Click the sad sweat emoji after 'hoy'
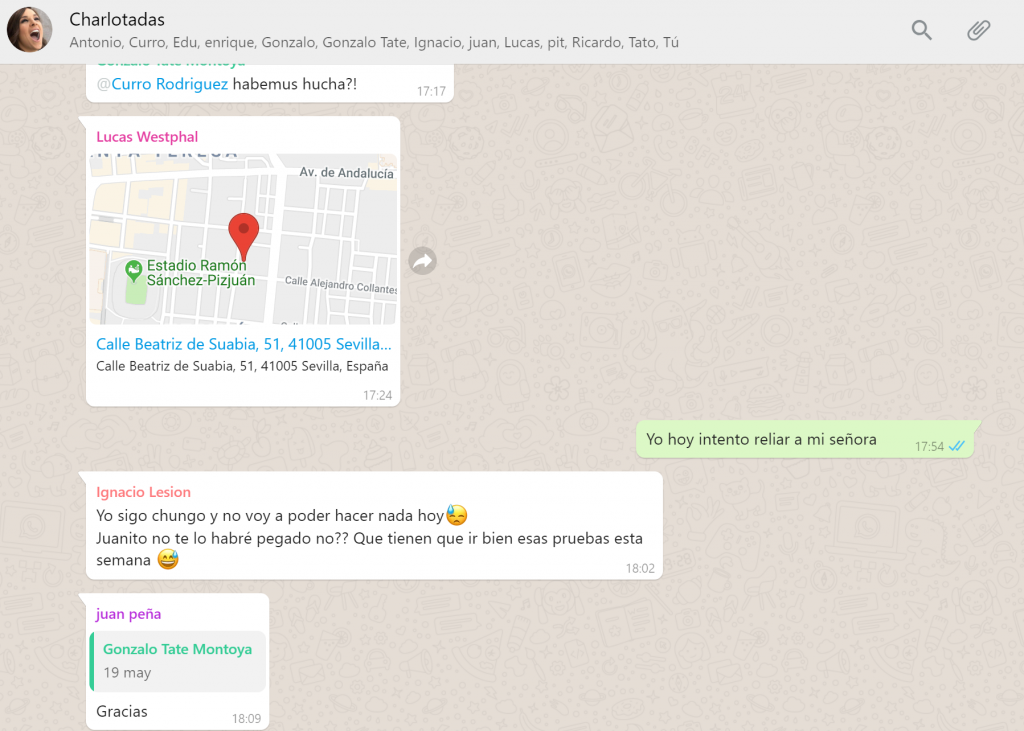The width and height of the screenshot is (1024, 731). [457, 516]
